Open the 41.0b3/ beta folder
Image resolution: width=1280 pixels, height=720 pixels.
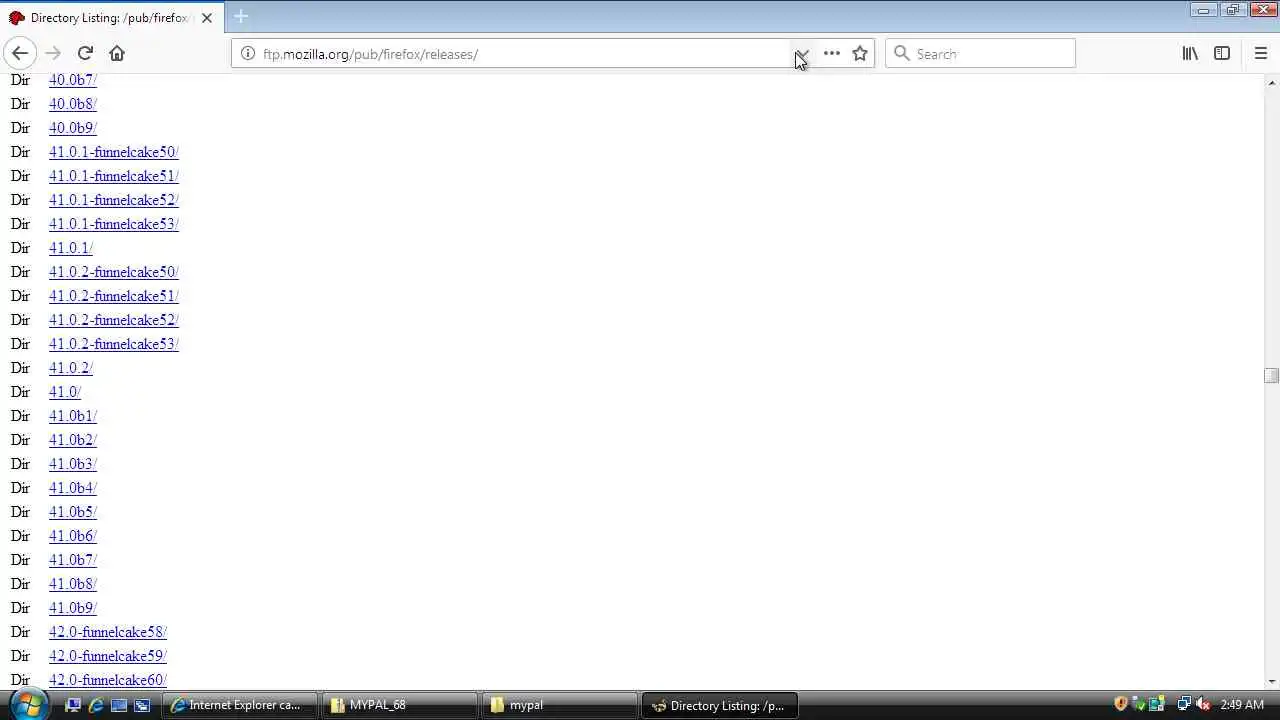tap(73, 464)
